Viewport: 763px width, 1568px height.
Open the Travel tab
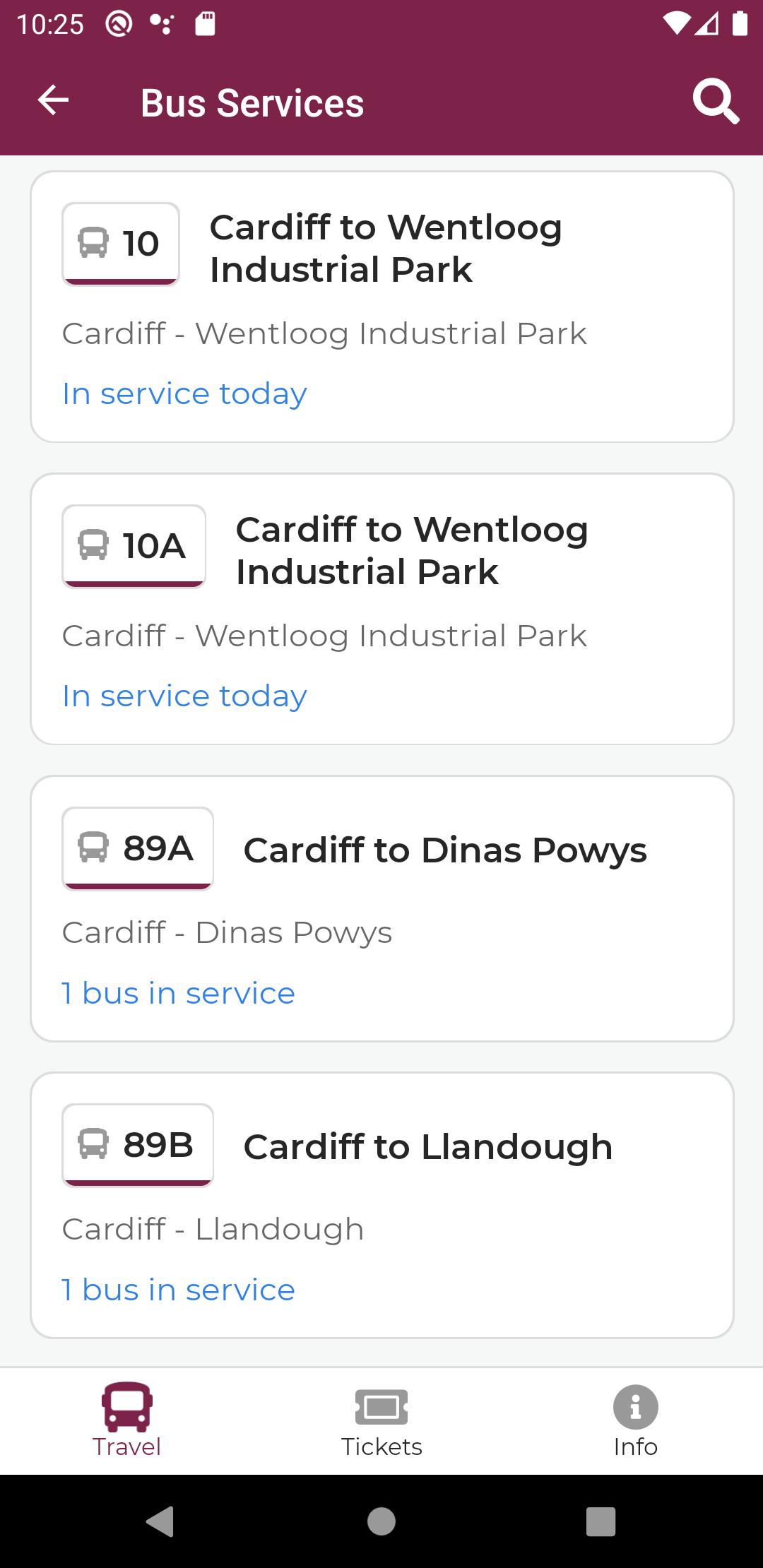point(127,1420)
